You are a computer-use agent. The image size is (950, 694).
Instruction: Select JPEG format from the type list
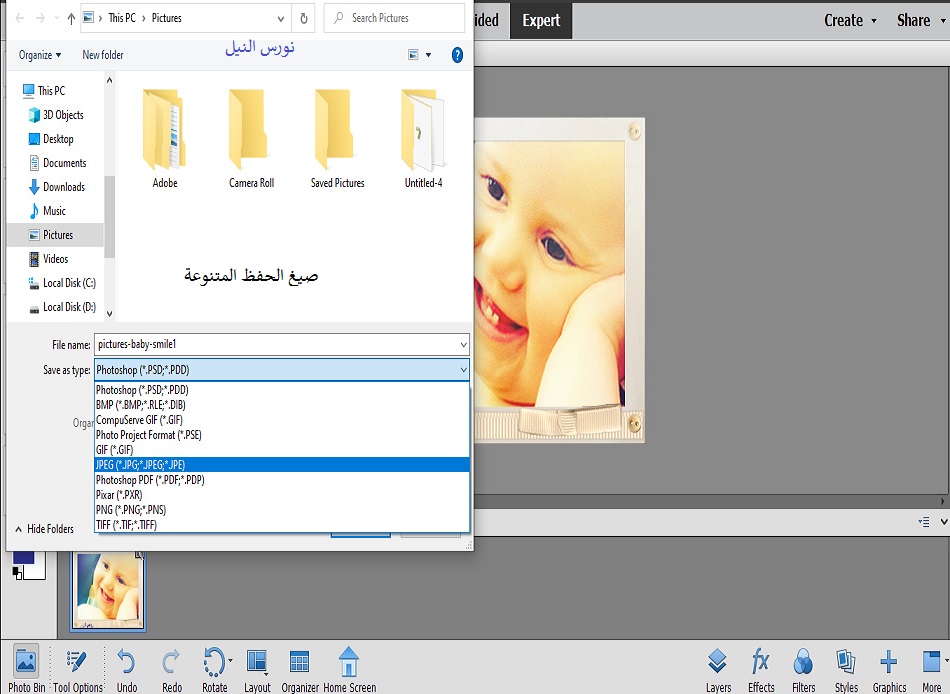[x=140, y=465]
